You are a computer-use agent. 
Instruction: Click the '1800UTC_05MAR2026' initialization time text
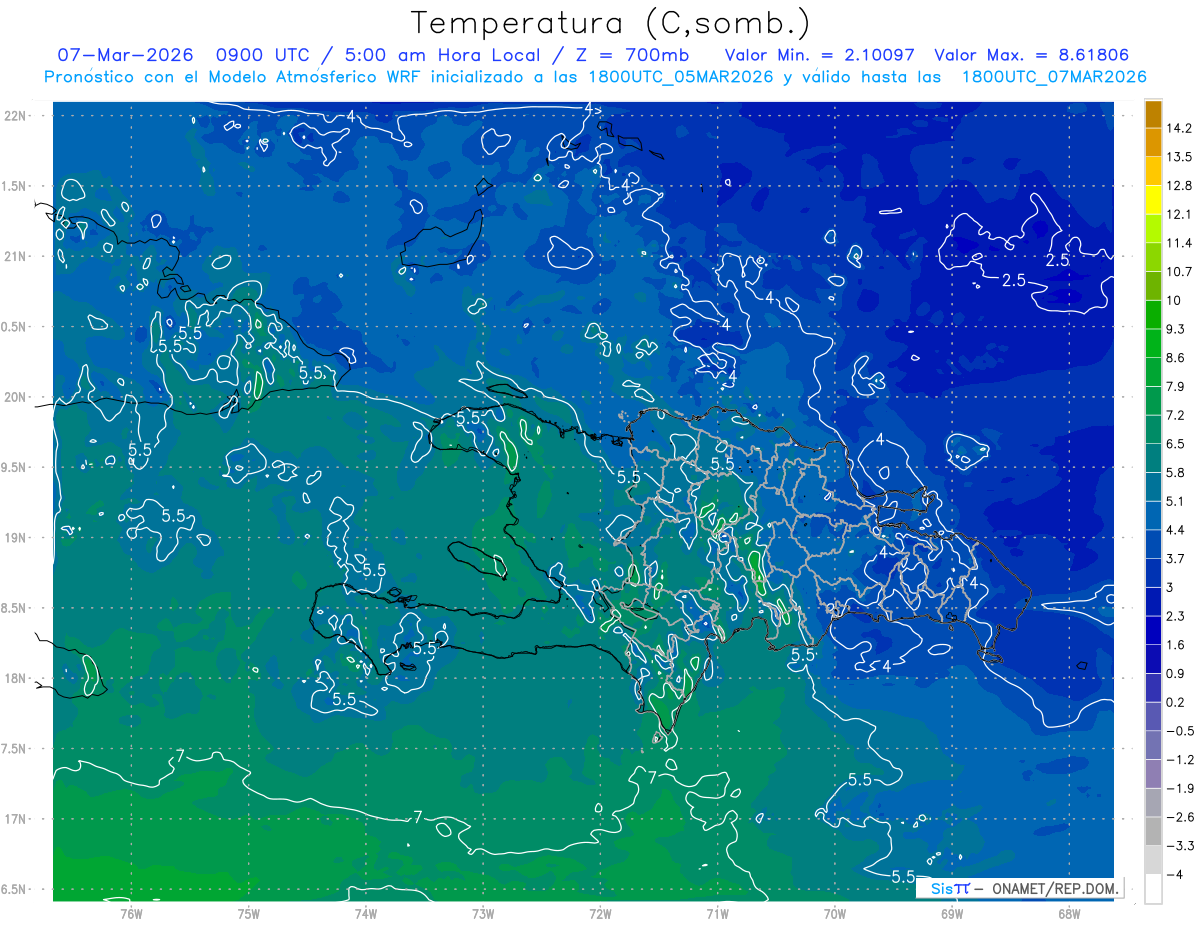(x=680, y=77)
